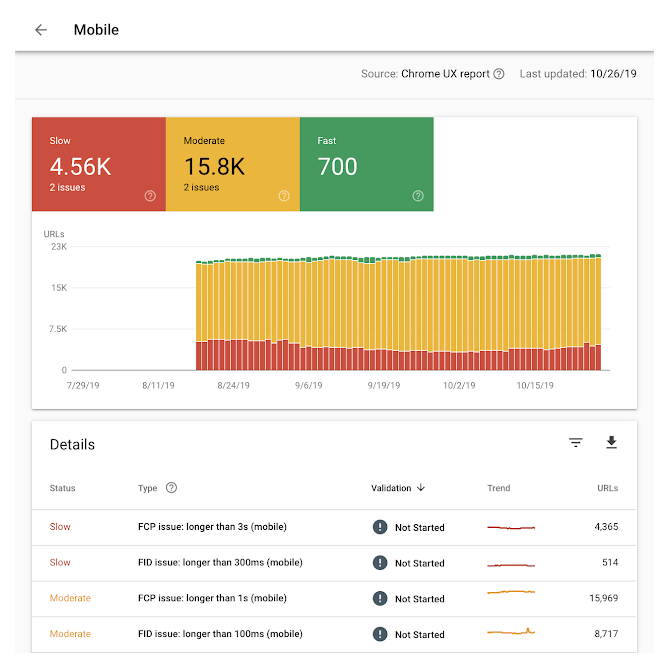The height and width of the screenshot is (660, 672).
Task: Click the 514 URL count
Action: tap(610, 562)
